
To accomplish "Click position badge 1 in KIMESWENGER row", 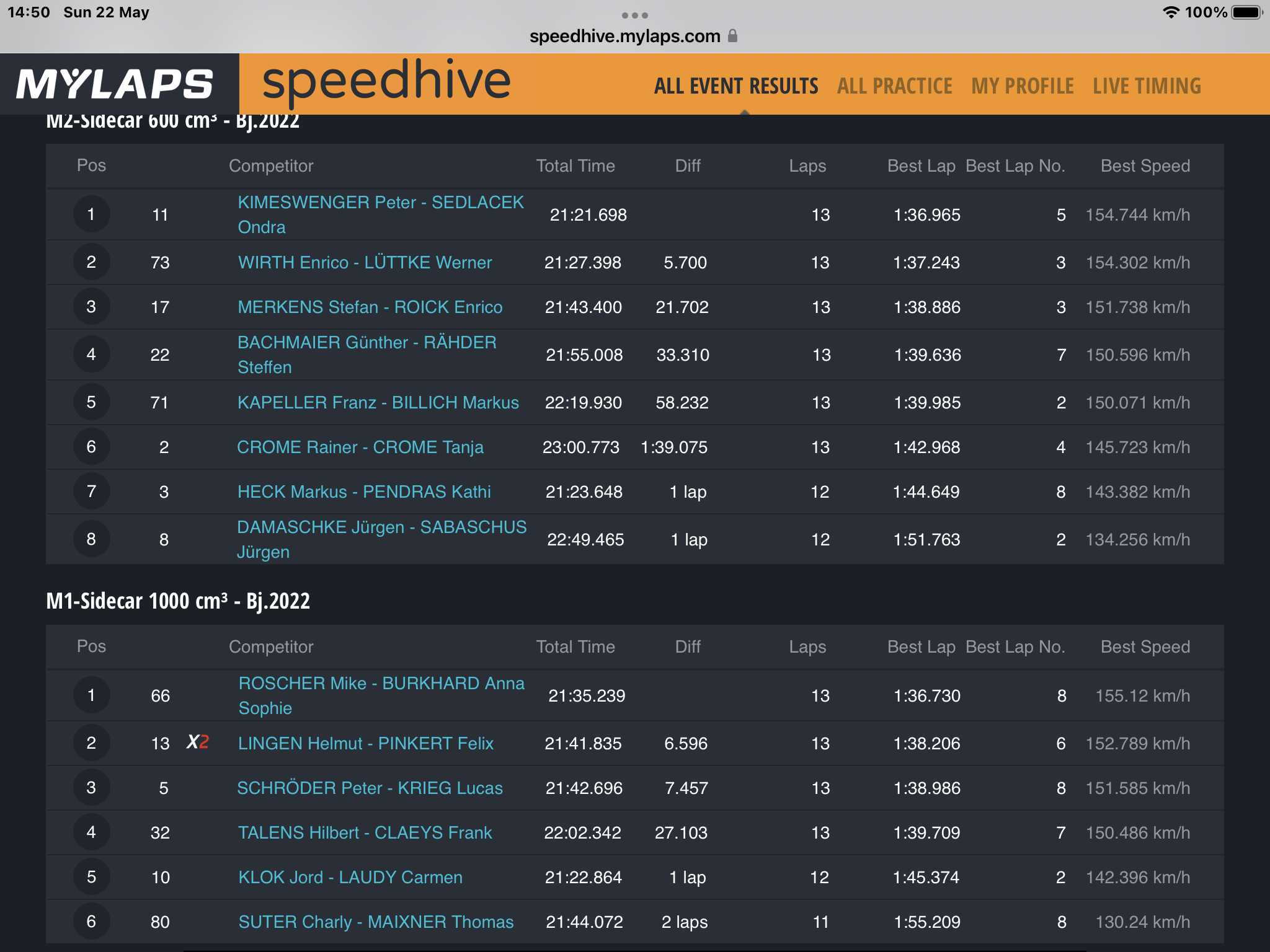I will pos(91,214).
